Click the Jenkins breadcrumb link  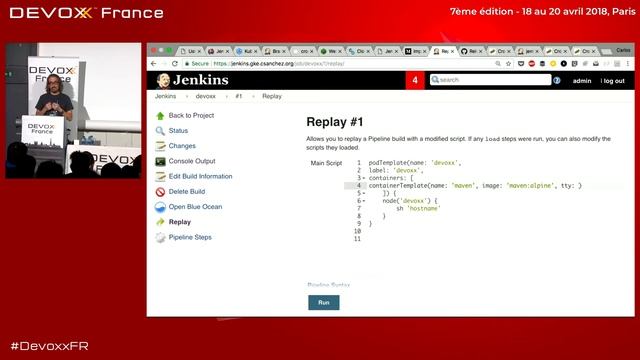pos(165,96)
